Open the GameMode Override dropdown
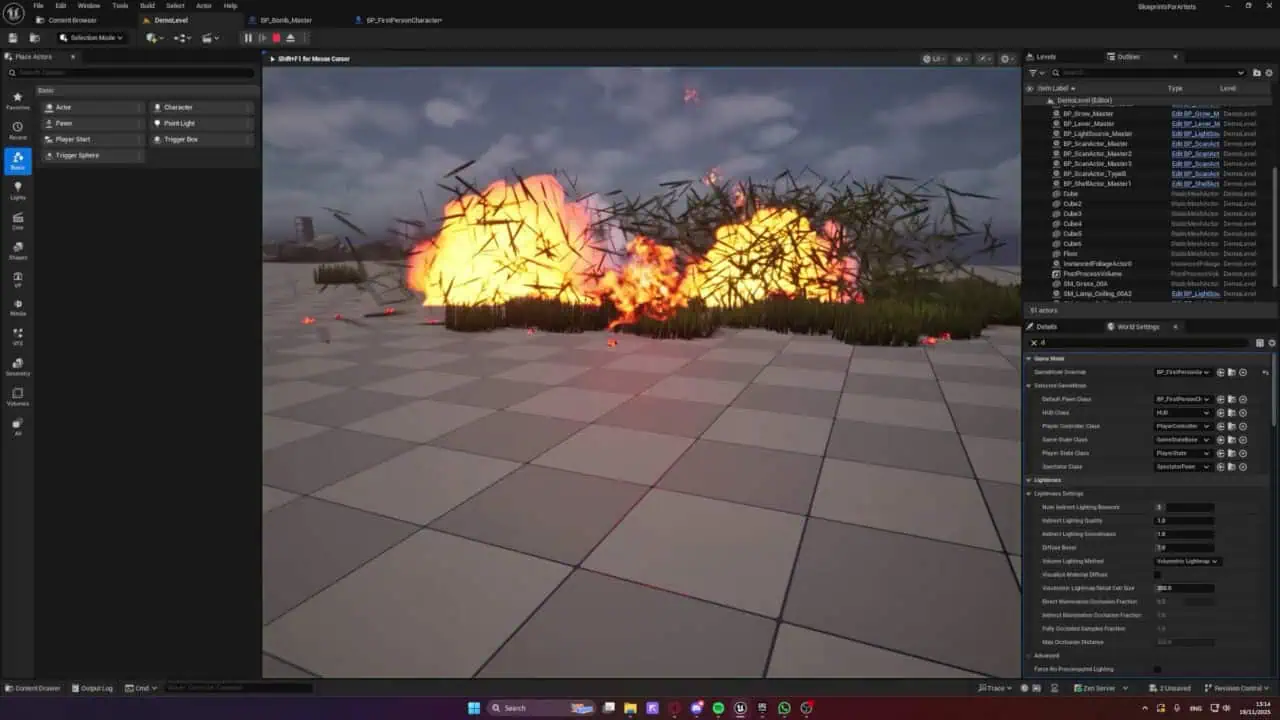1280x720 pixels. point(1183,372)
